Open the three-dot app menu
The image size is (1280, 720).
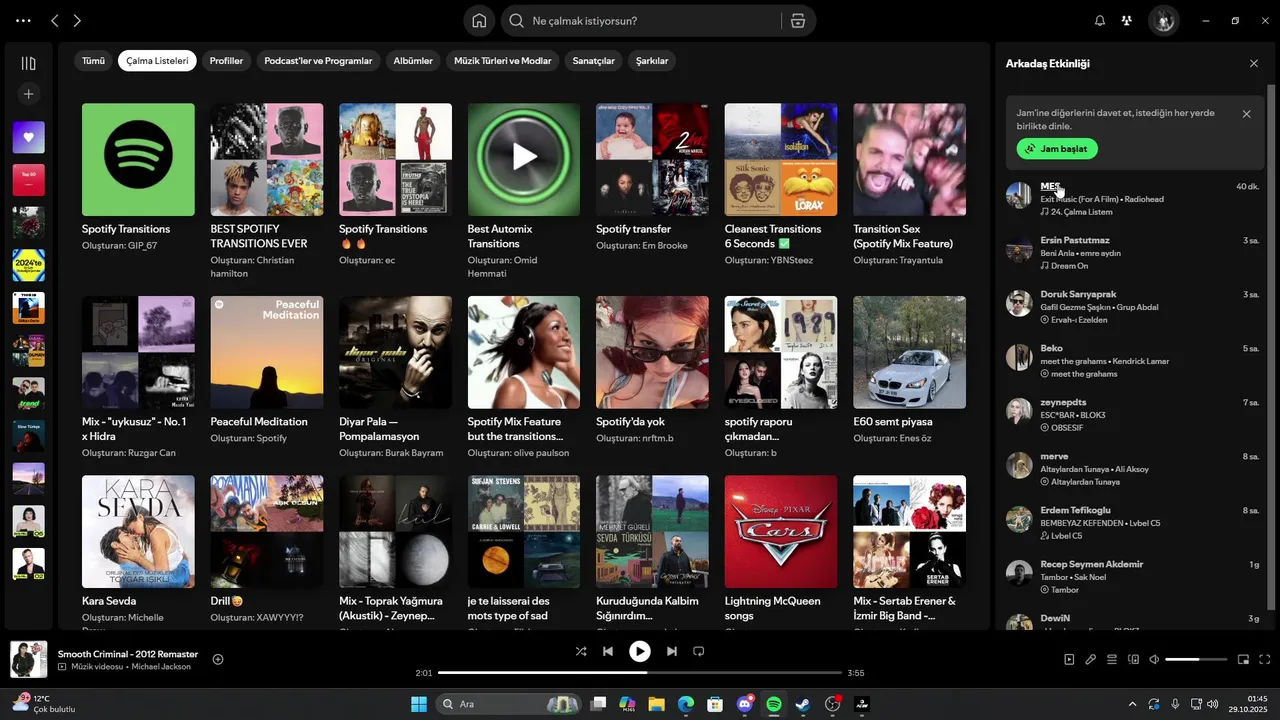tap(23, 21)
